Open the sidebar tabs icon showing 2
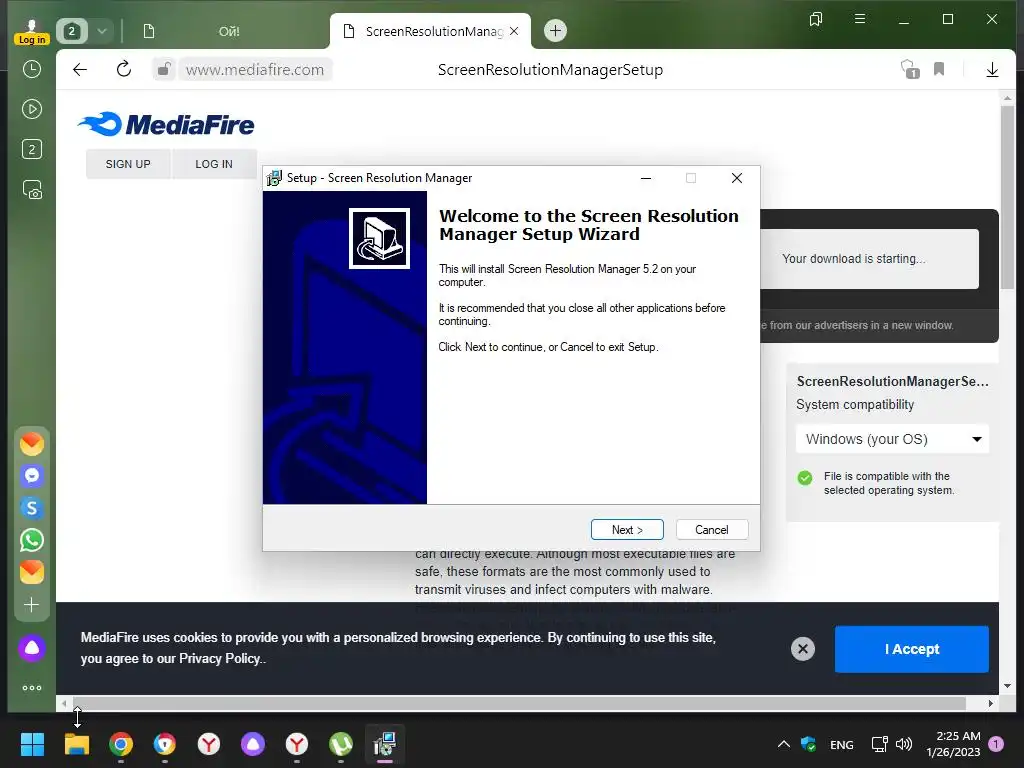The image size is (1024, 768). click(x=31, y=149)
